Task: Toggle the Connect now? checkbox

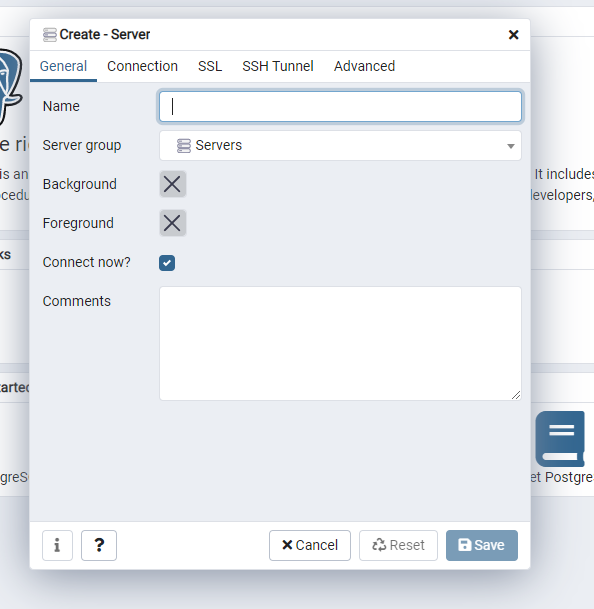Action: pyautogui.click(x=167, y=263)
